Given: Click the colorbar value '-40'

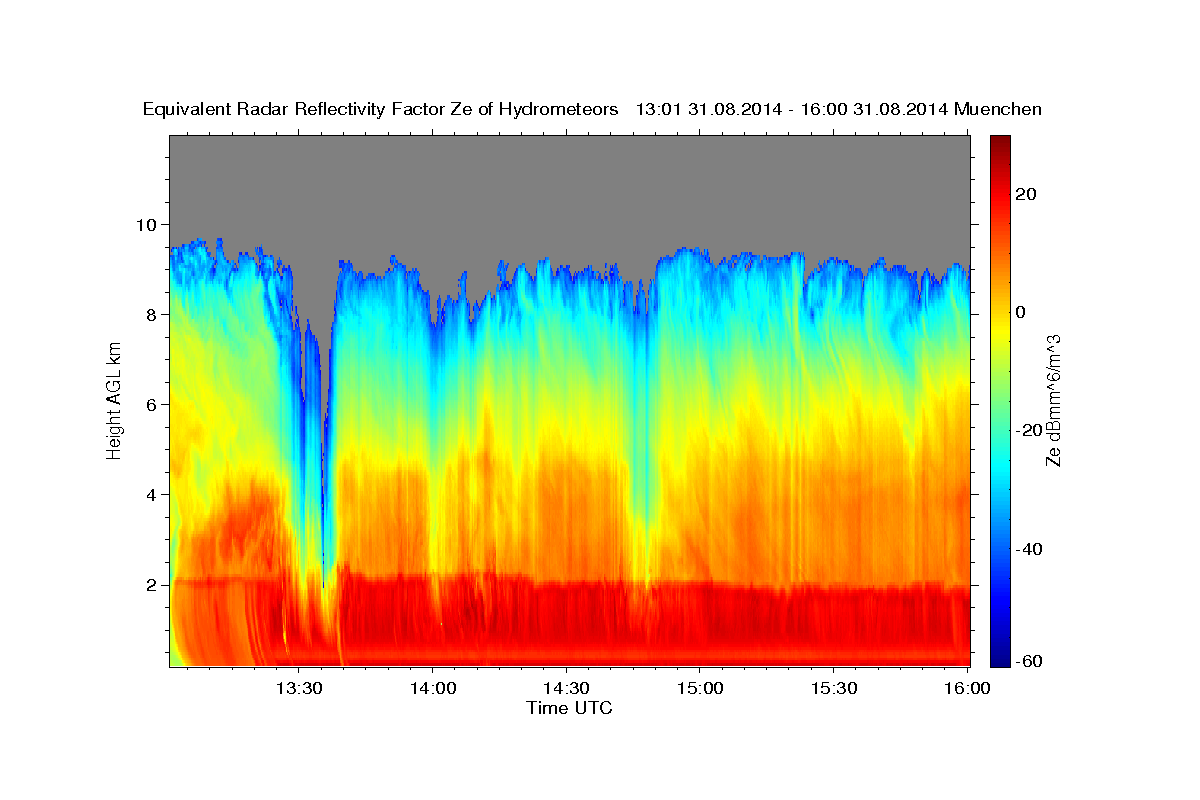Looking at the screenshot, I should (x=1030, y=548).
